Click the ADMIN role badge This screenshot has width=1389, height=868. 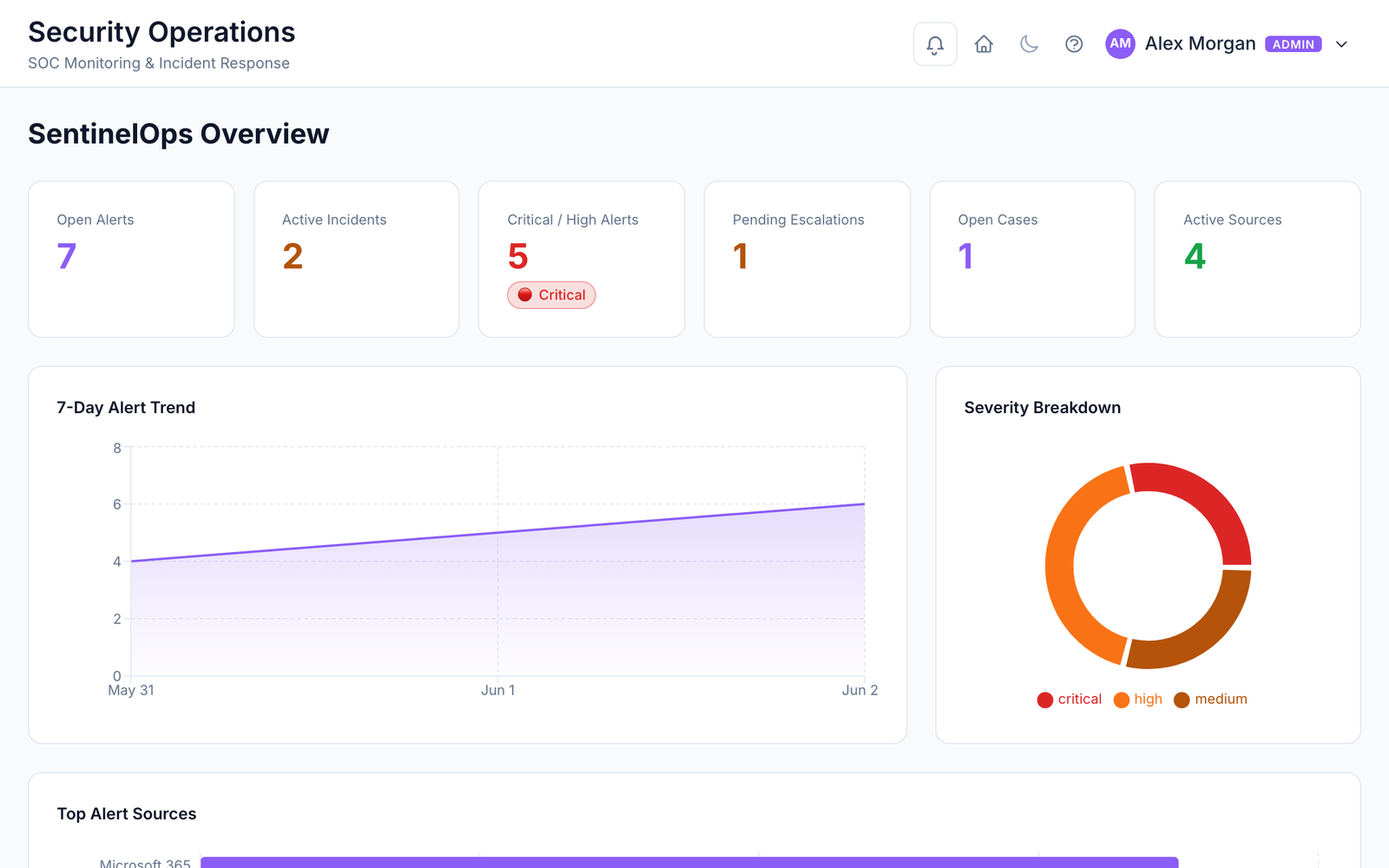[x=1293, y=44]
